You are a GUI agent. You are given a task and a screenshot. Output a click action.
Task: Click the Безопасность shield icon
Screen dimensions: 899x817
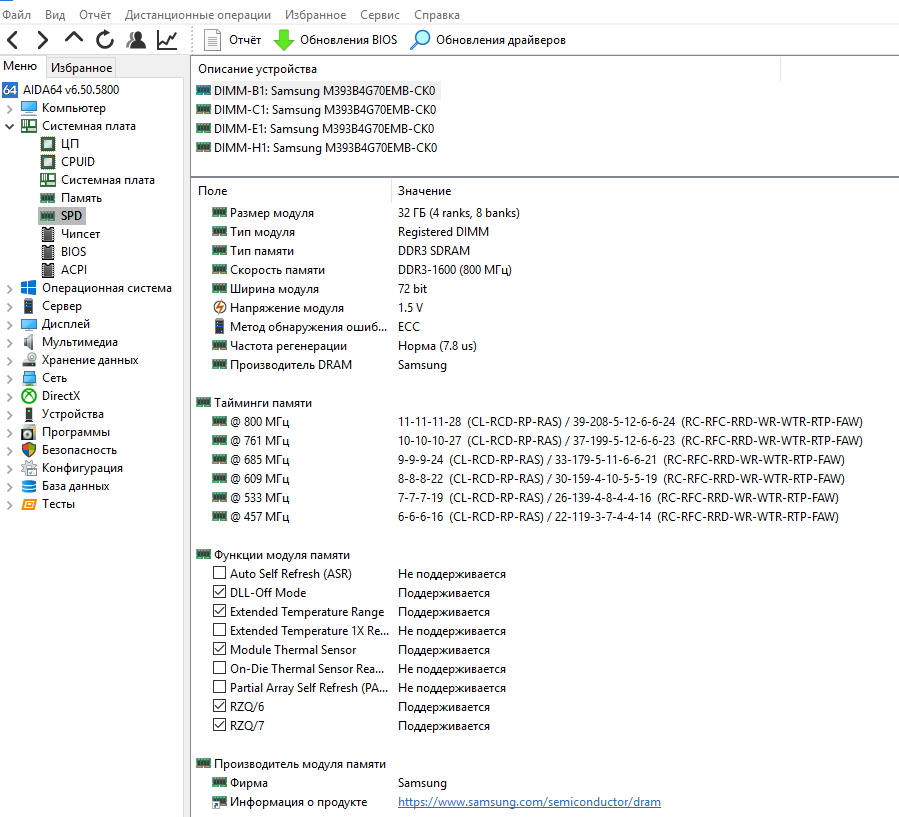pos(29,449)
